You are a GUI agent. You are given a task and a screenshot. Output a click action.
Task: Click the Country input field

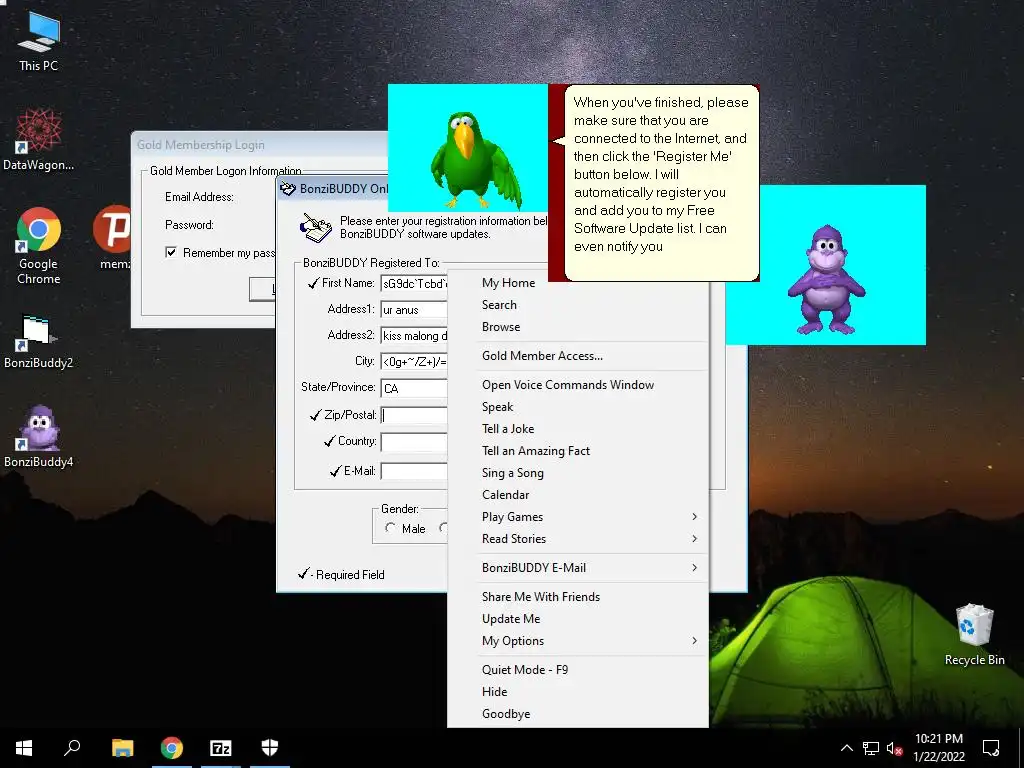(x=414, y=442)
